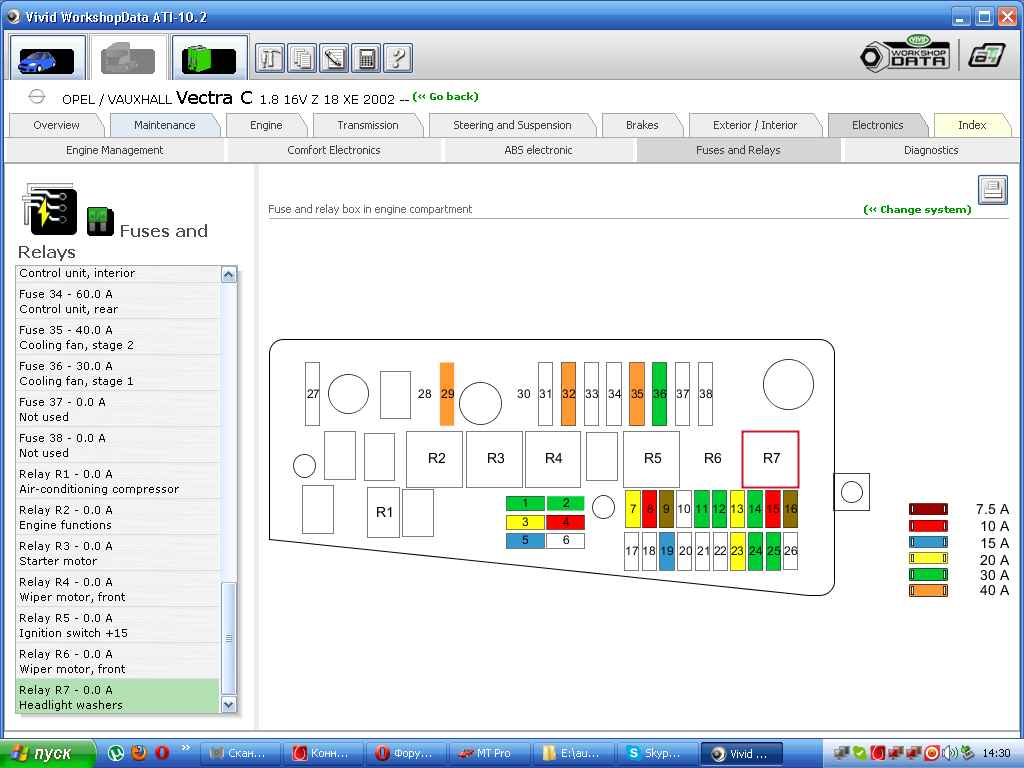Print the fuse box diagram
The height and width of the screenshot is (768, 1024).
[993, 190]
